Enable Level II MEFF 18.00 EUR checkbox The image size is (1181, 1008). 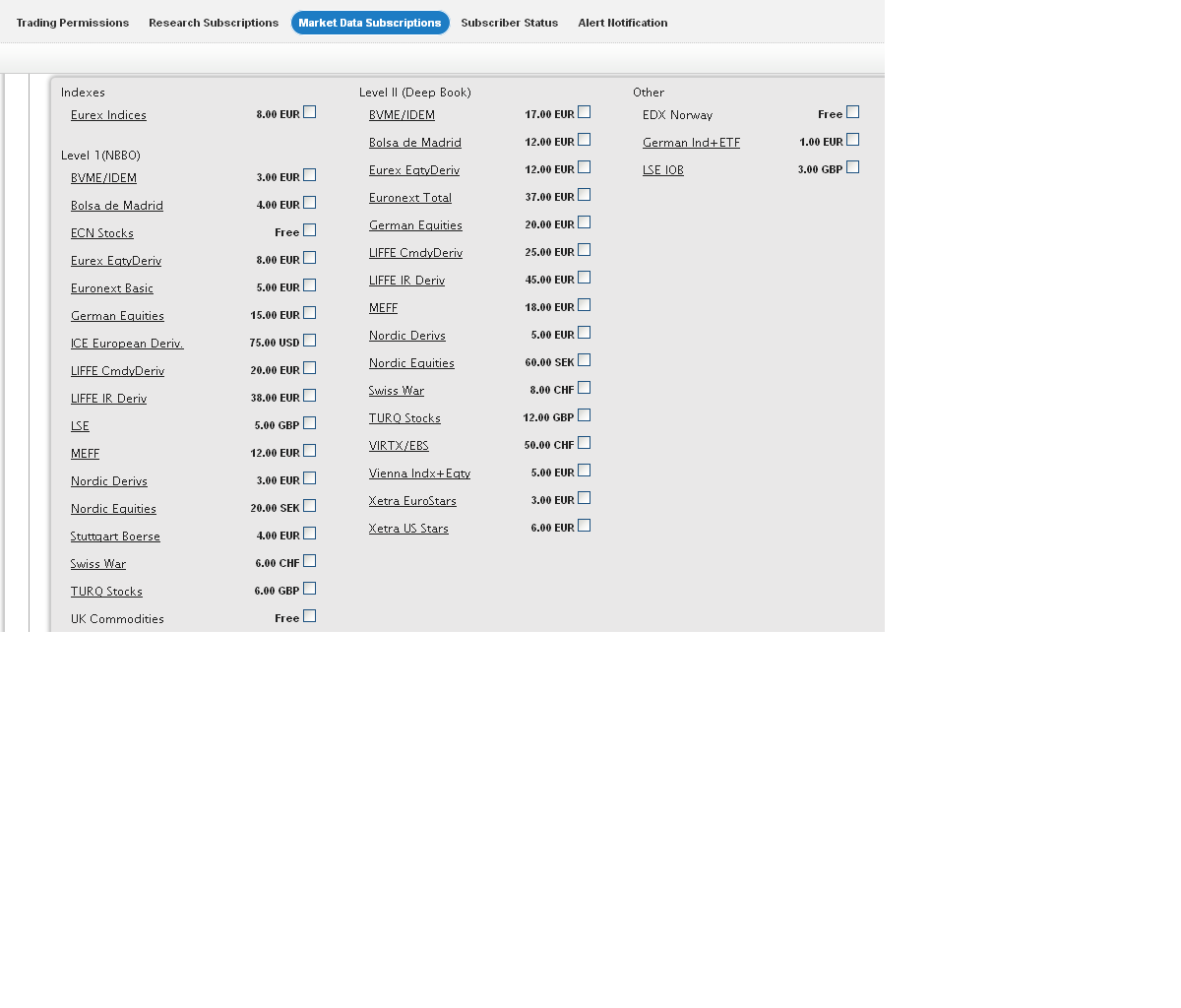[585, 305]
